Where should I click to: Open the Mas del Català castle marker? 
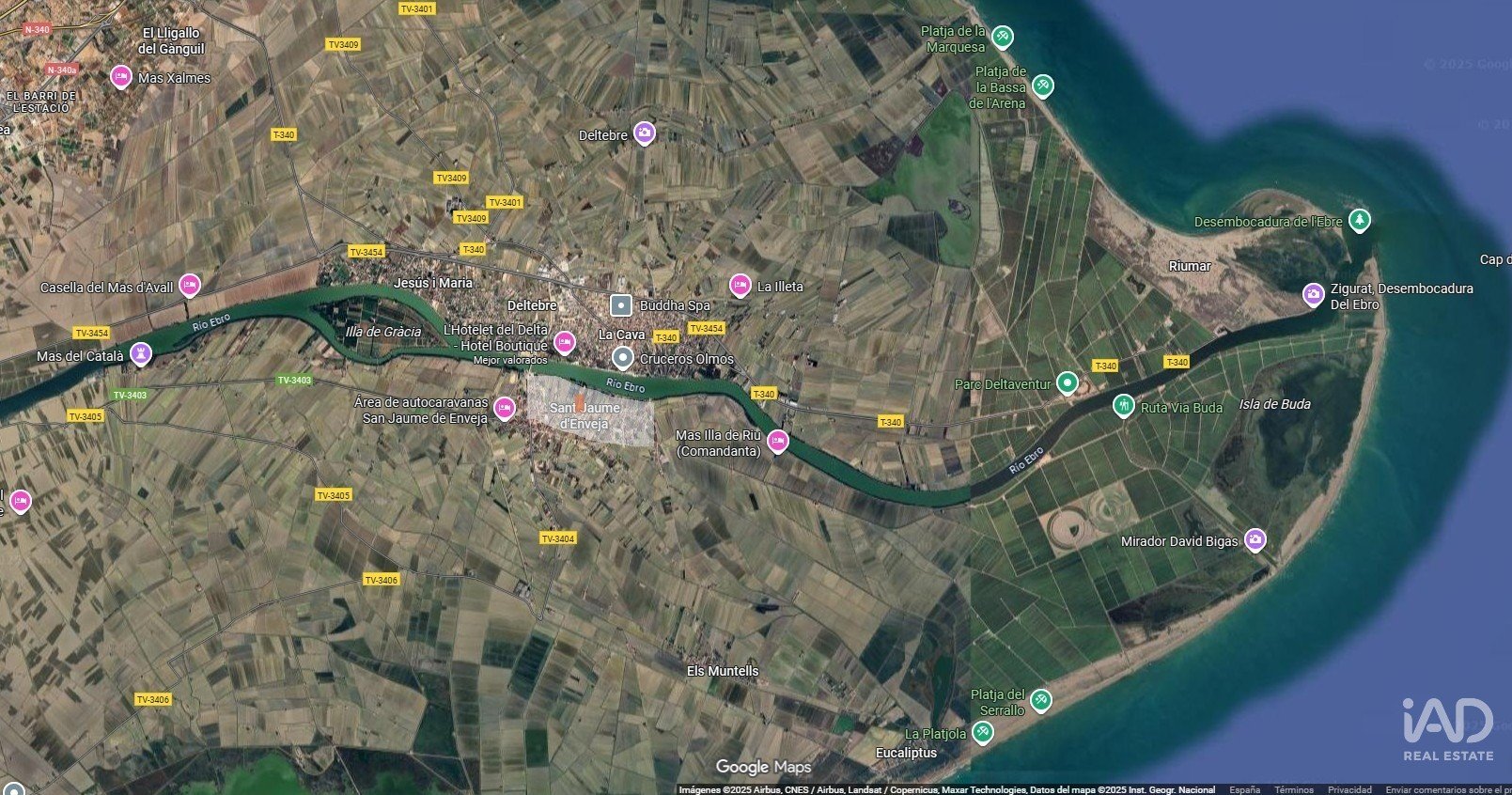(x=140, y=354)
